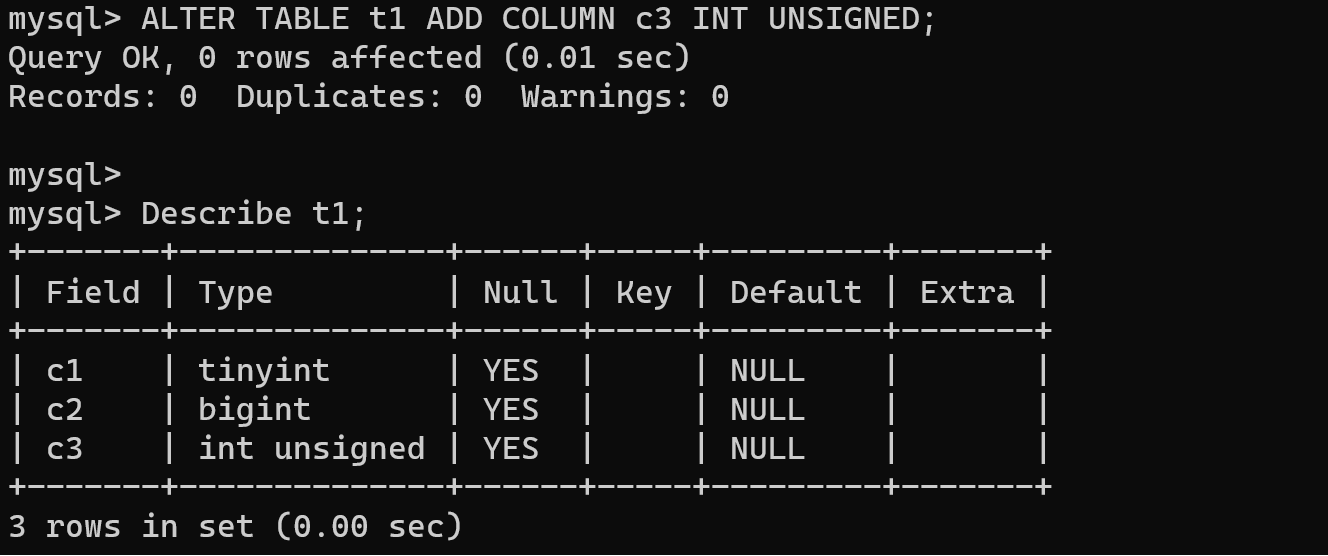Click the c3 field name

coord(64,449)
